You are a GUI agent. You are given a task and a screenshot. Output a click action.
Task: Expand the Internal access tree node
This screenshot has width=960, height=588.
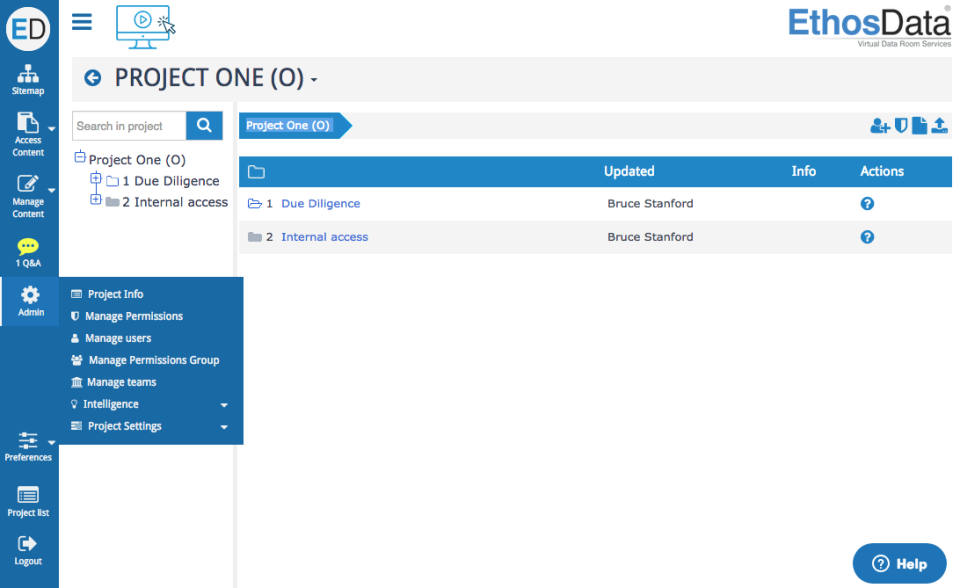[96, 201]
